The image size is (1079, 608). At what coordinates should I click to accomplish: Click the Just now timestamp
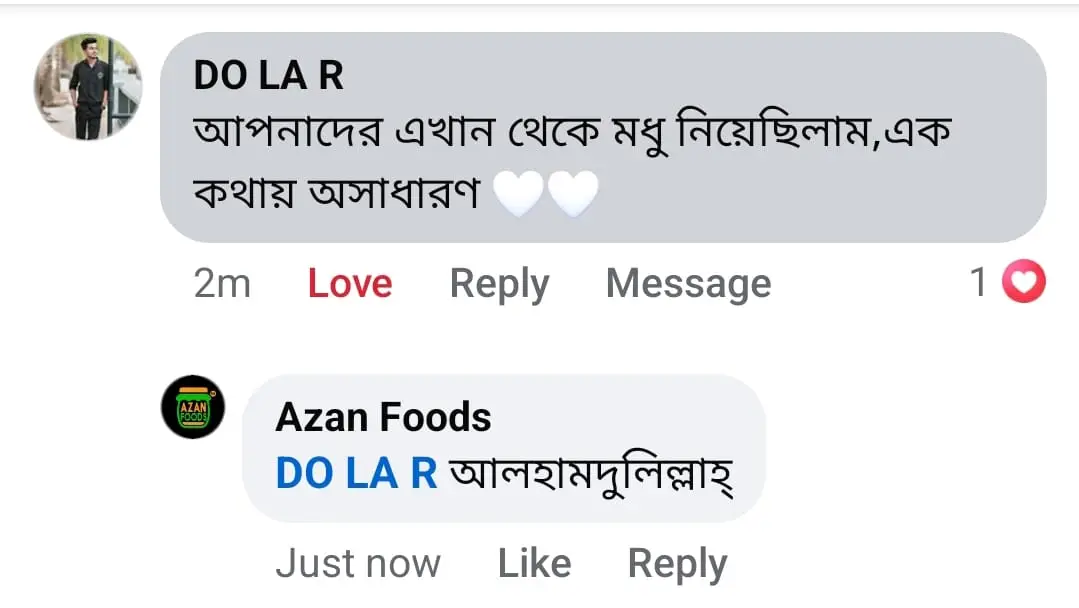pos(357,564)
